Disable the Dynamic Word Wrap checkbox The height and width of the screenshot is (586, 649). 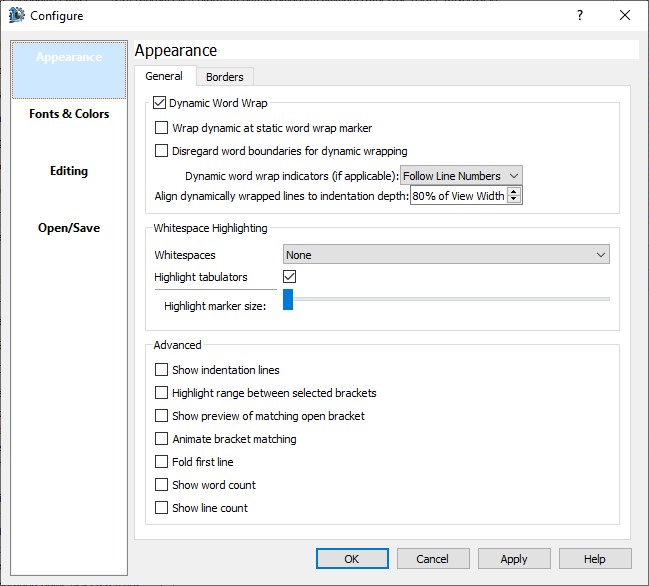click(159, 103)
